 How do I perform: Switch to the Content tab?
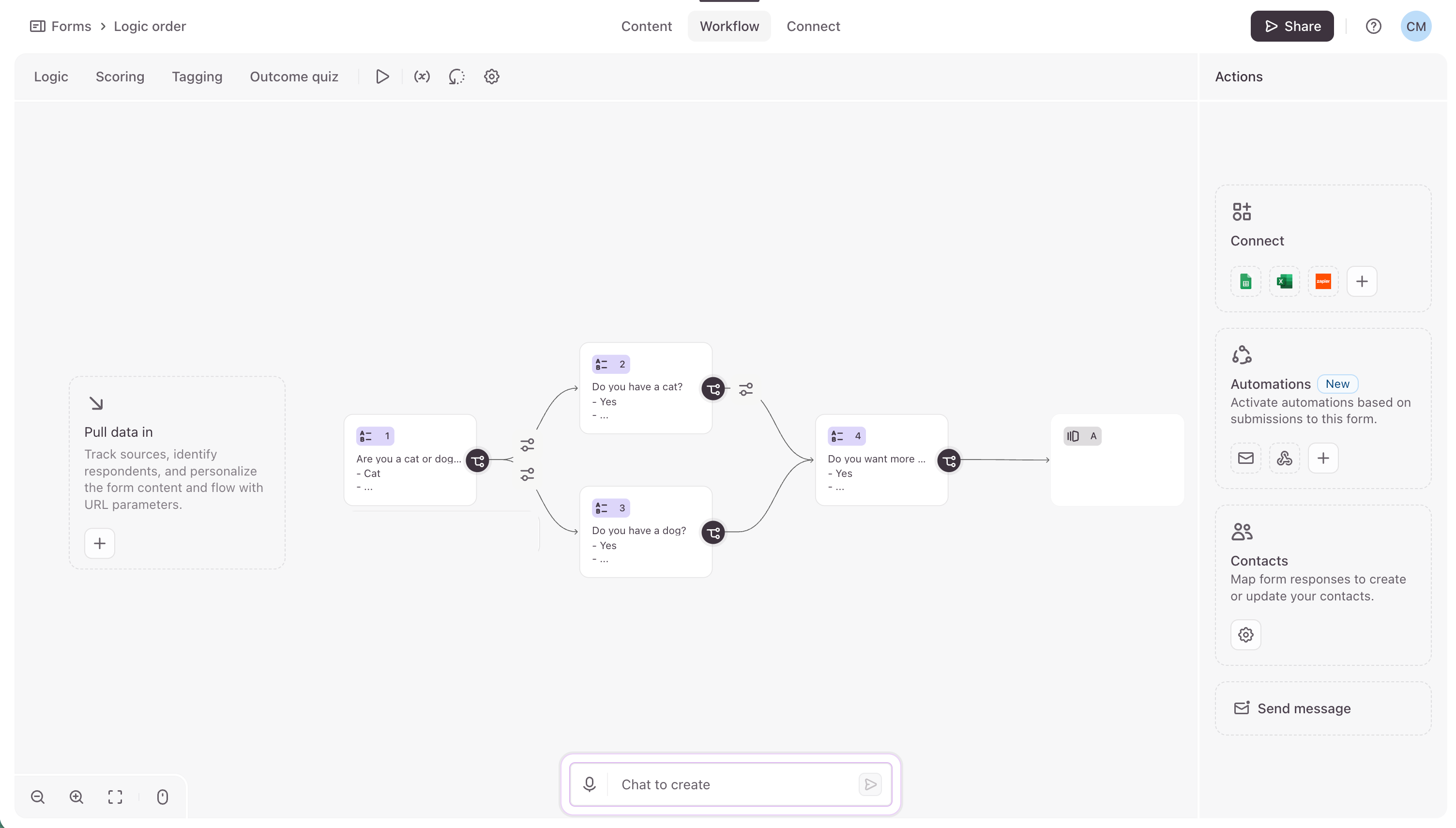click(x=646, y=26)
